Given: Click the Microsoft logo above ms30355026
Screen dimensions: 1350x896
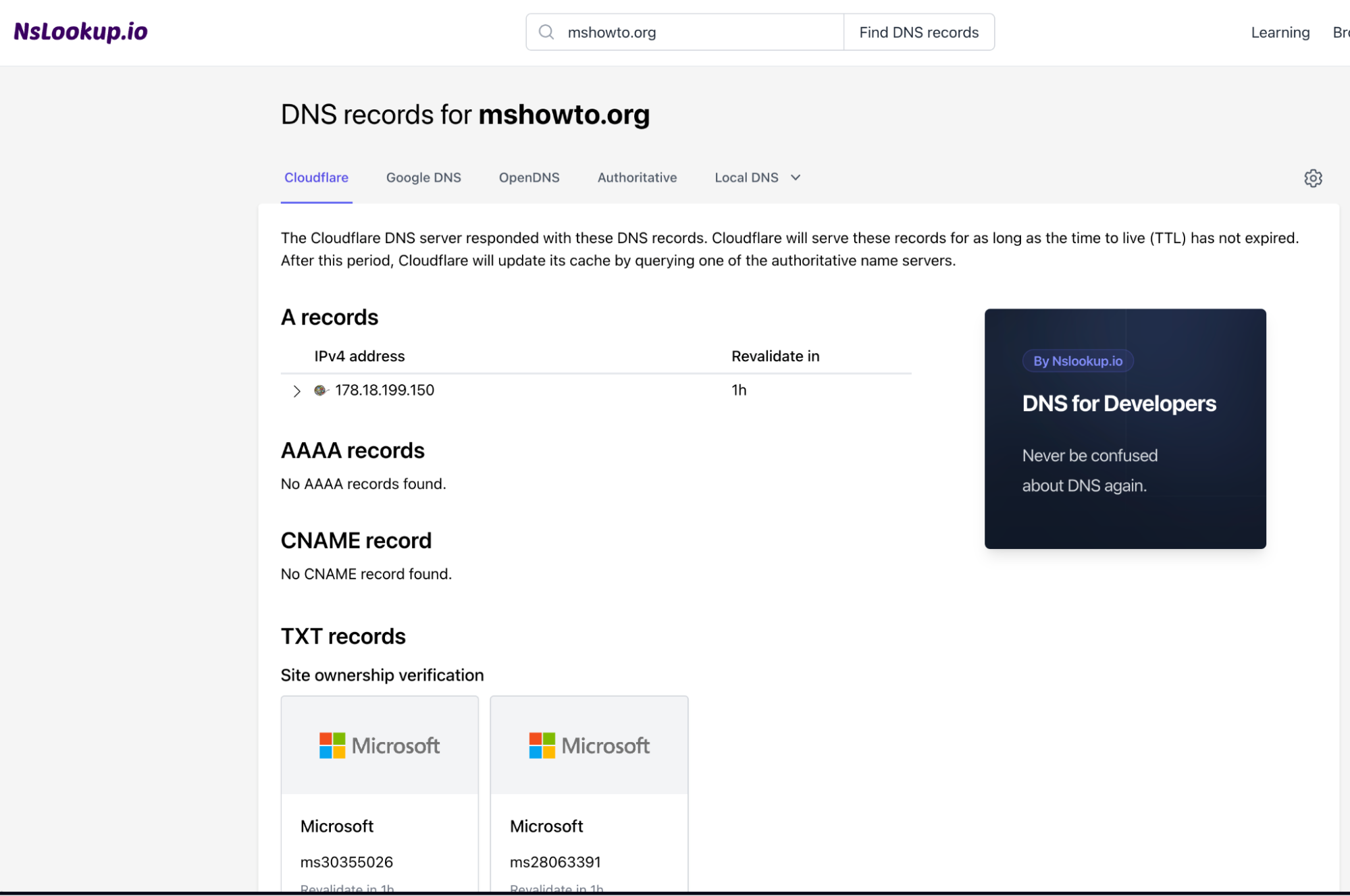Looking at the screenshot, I should coord(380,745).
